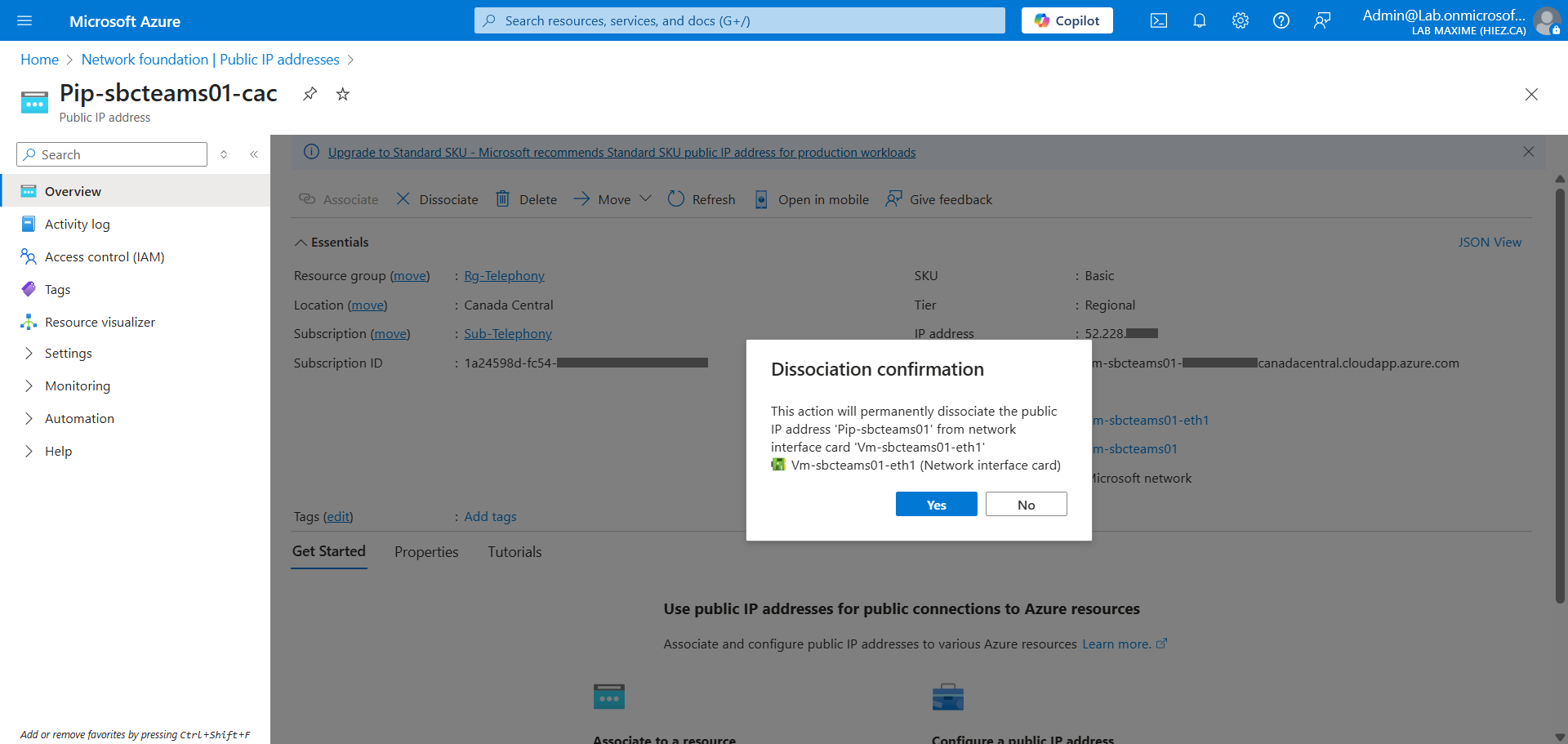Open portal settings gear icon
Viewport: 1568px width, 744px height.
pyautogui.click(x=1240, y=21)
